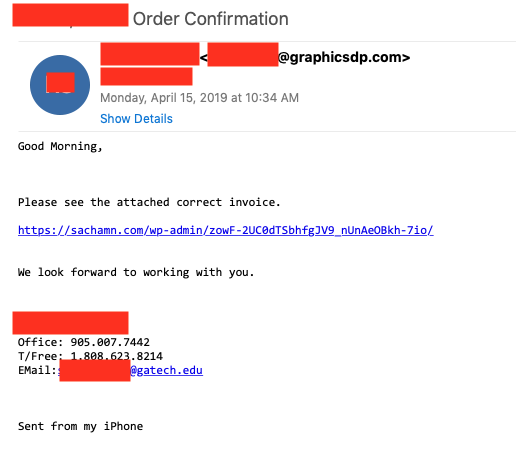The image size is (516, 463).
Task: Click the redacted signature name above Office
Action: tap(70, 323)
